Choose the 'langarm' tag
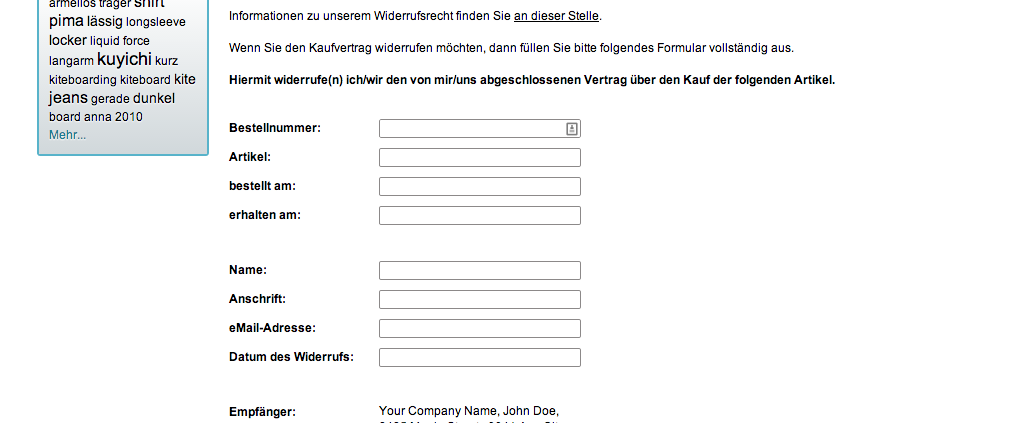The width and height of the screenshot is (1021, 423). [71, 62]
